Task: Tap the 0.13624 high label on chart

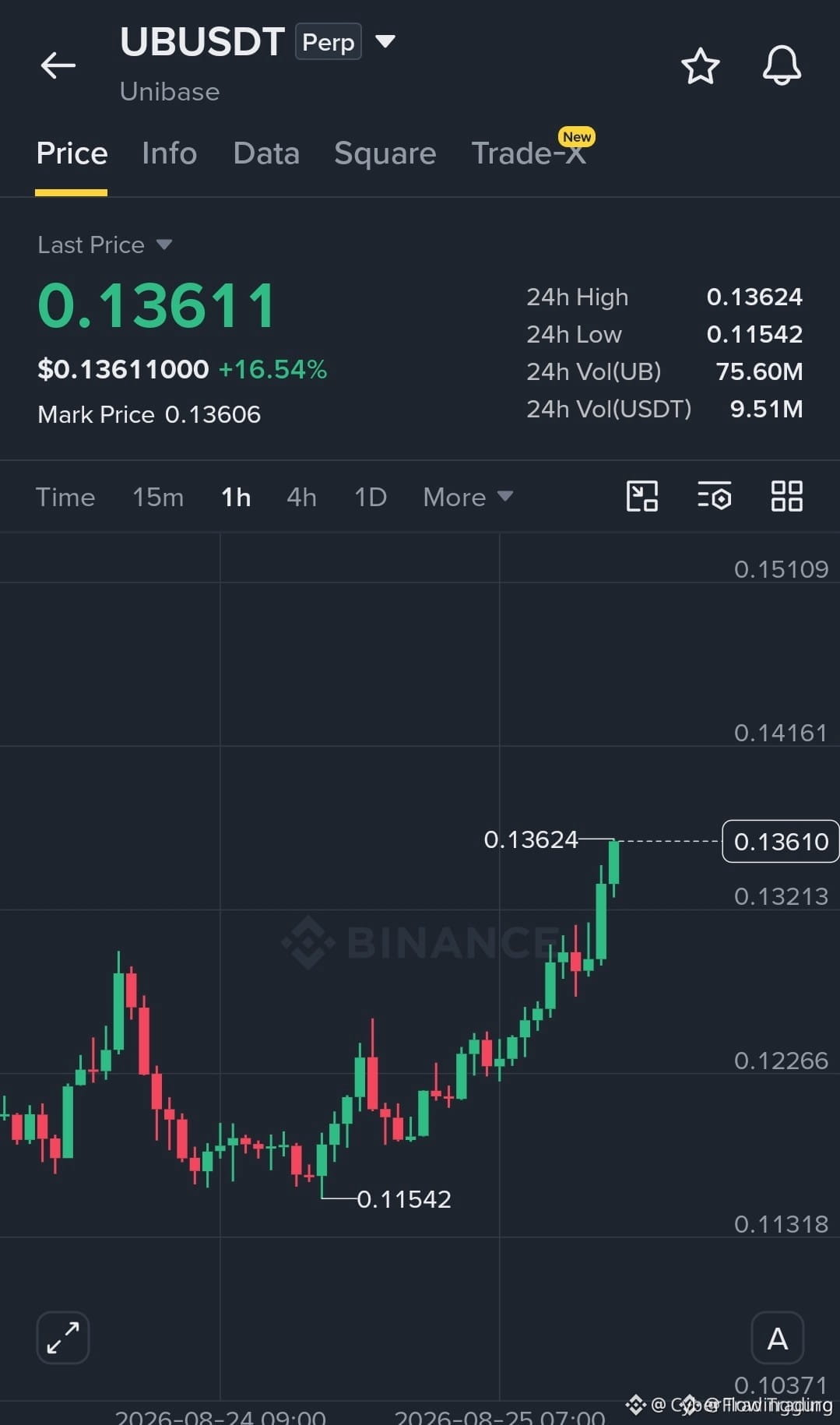Action: [x=531, y=839]
